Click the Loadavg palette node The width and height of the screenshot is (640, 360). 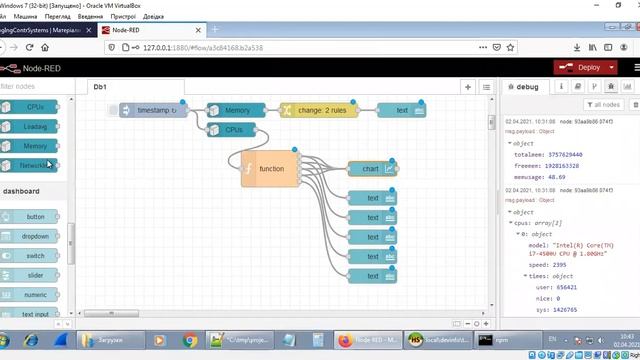(x=29, y=127)
